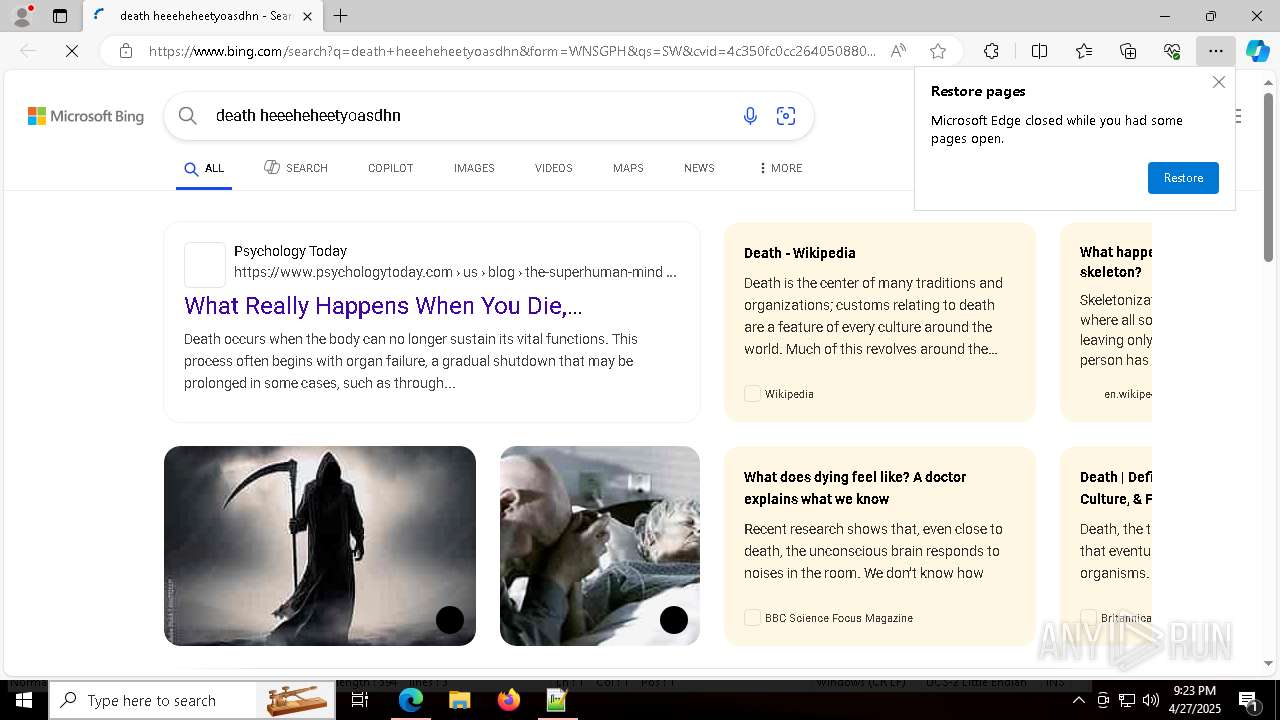Open the Death - Wikipedia card
This screenshot has height=720, width=1280.
(880, 322)
